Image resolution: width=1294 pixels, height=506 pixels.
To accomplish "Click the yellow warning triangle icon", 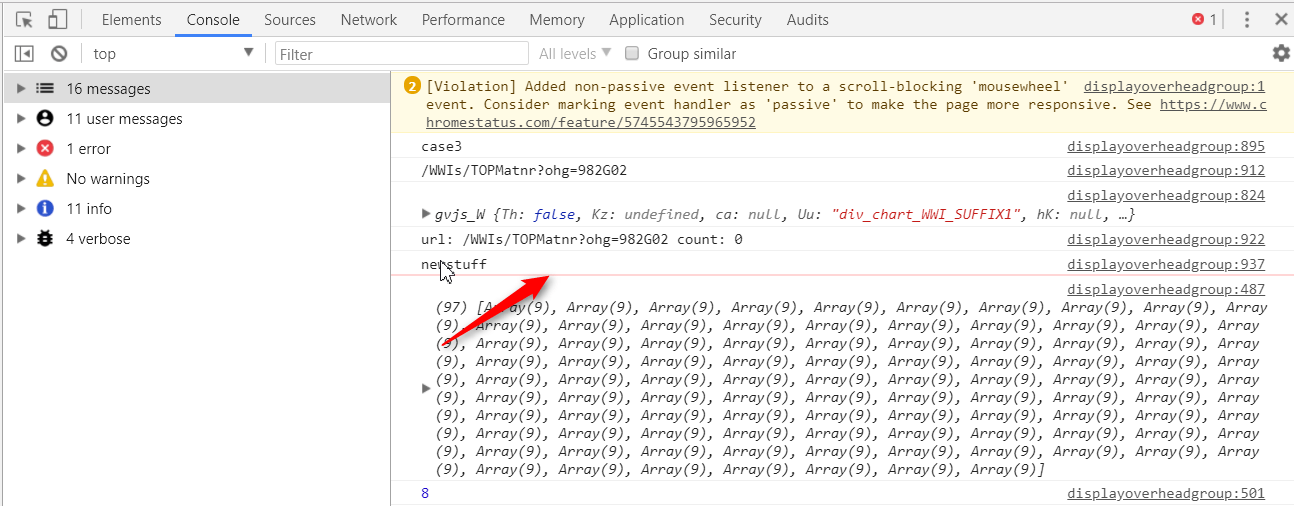I will pos(45,179).
